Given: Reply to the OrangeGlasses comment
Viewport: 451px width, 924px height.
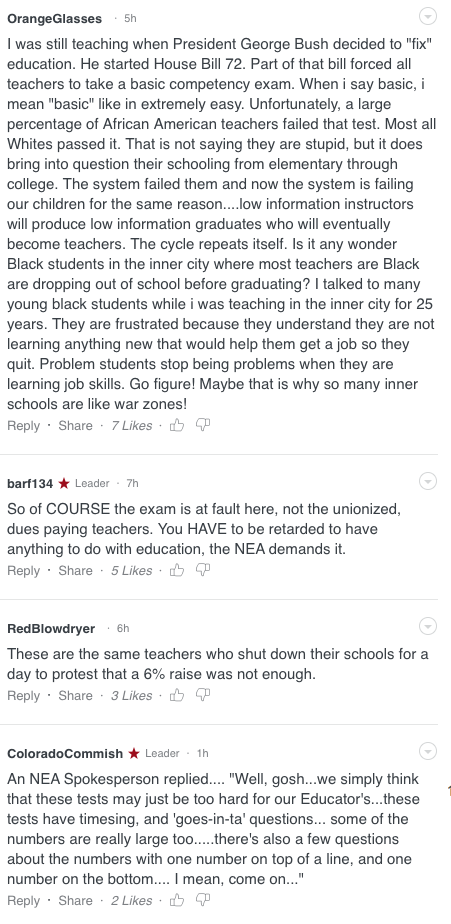Looking at the screenshot, I should pos(24,425).
